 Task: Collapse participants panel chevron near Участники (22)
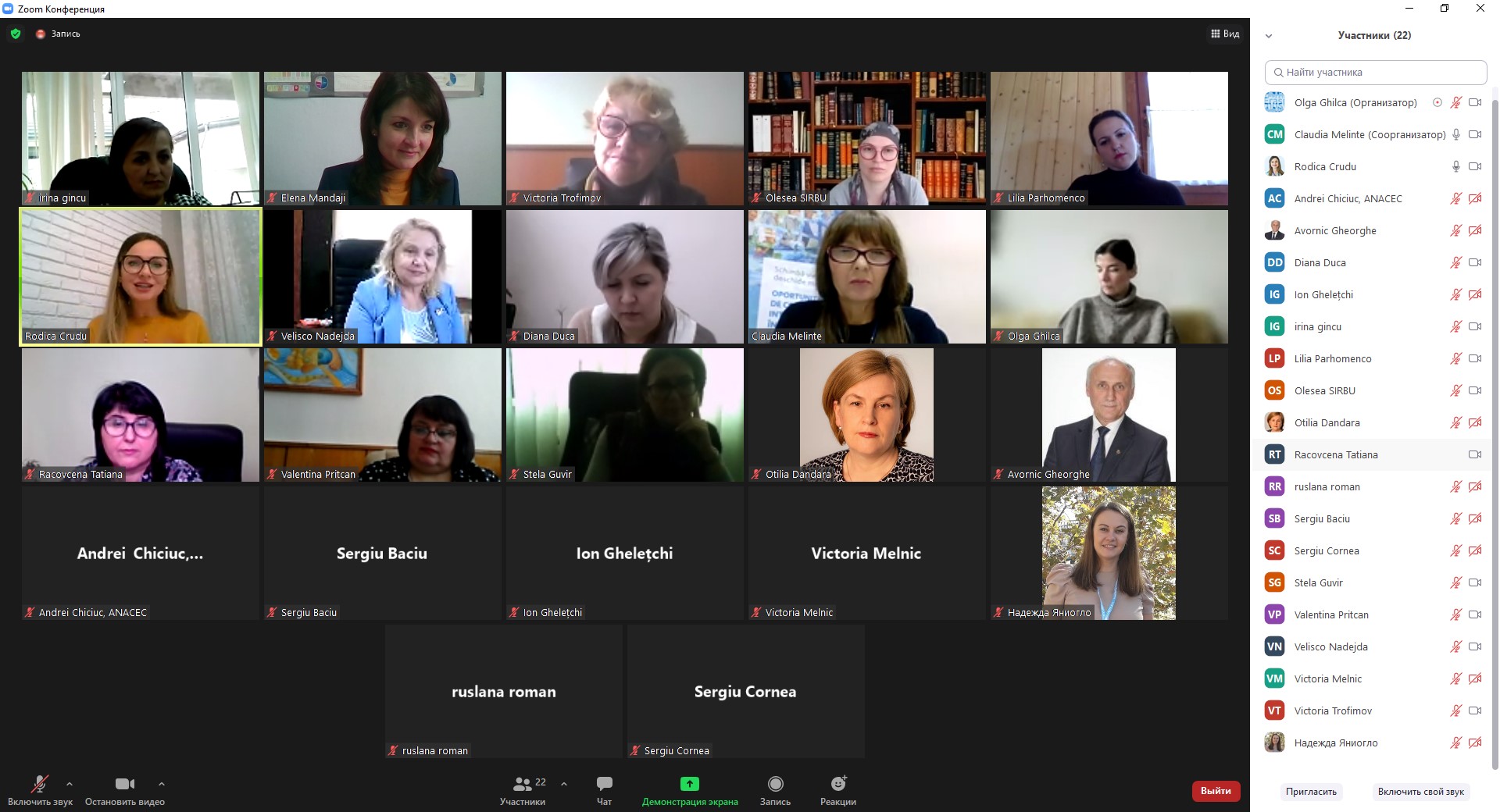(x=1269, y=36)
